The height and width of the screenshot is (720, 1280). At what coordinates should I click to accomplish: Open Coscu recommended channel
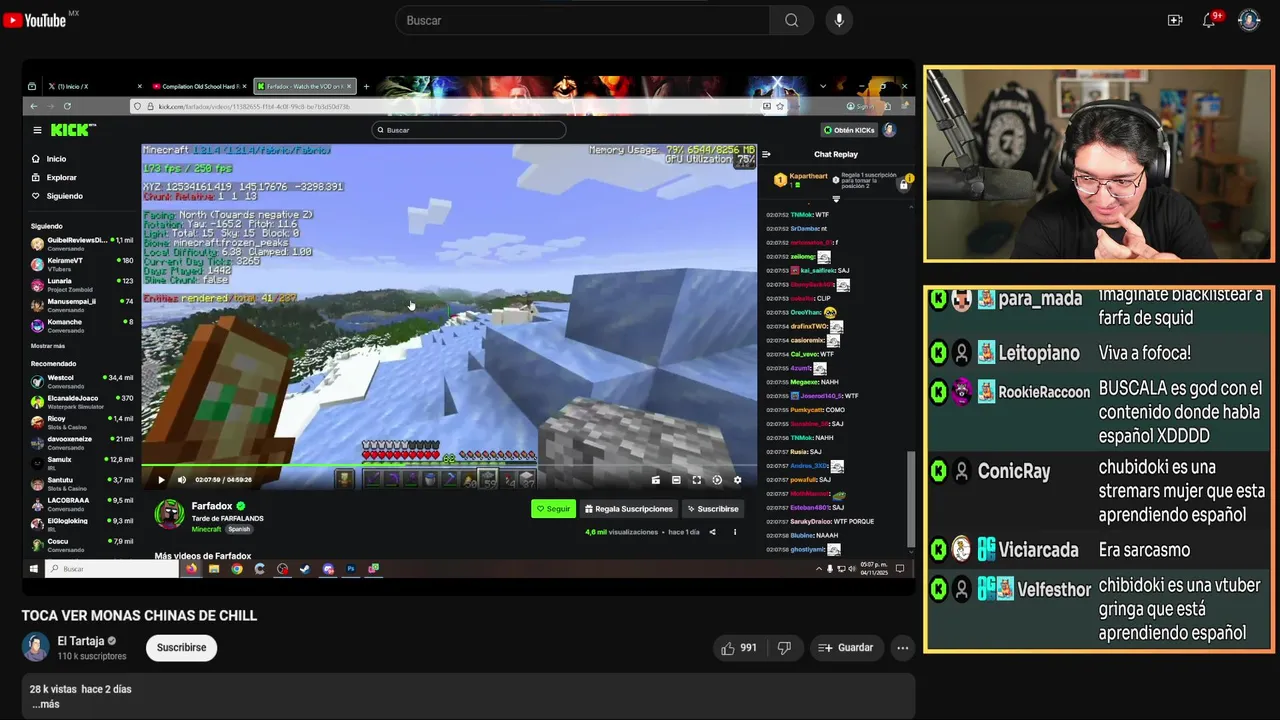82,544
